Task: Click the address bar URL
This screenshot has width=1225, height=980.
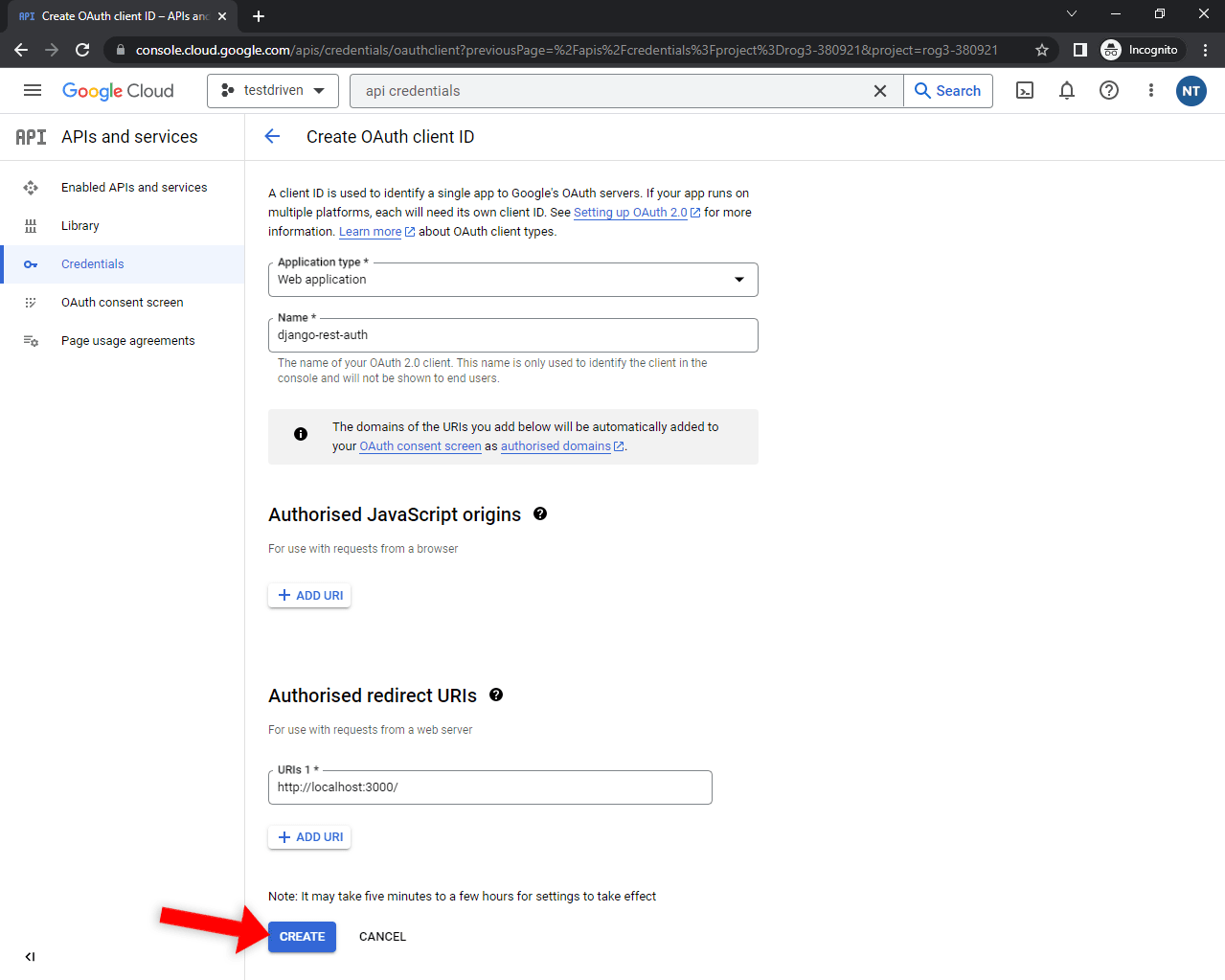Action: pyautogui.click(x=566, y=50)
